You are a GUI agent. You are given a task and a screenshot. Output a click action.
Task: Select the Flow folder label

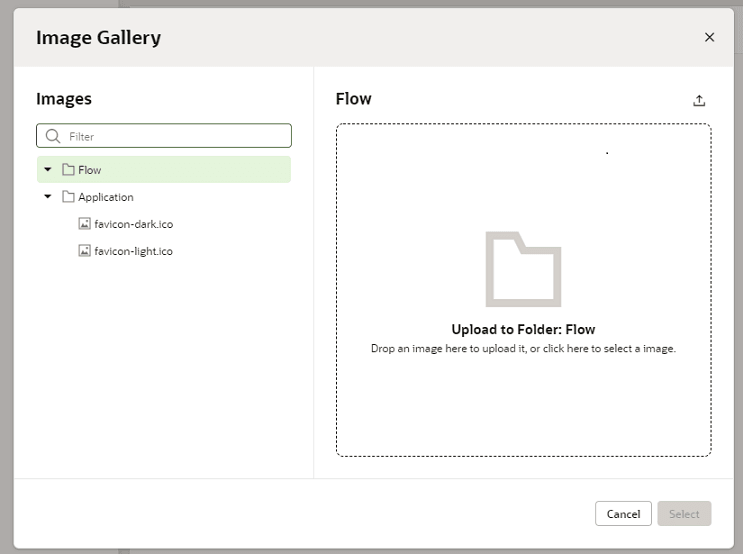point(90,170)
